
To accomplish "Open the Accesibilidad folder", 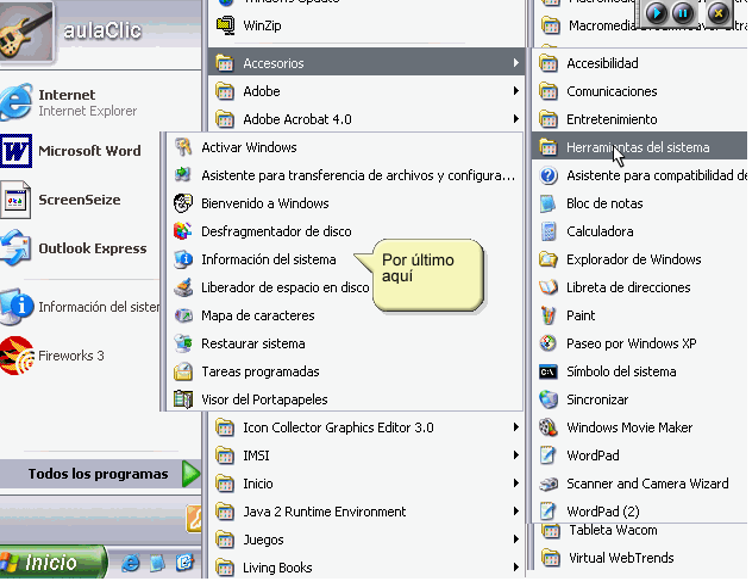I will tap(640, 63).
